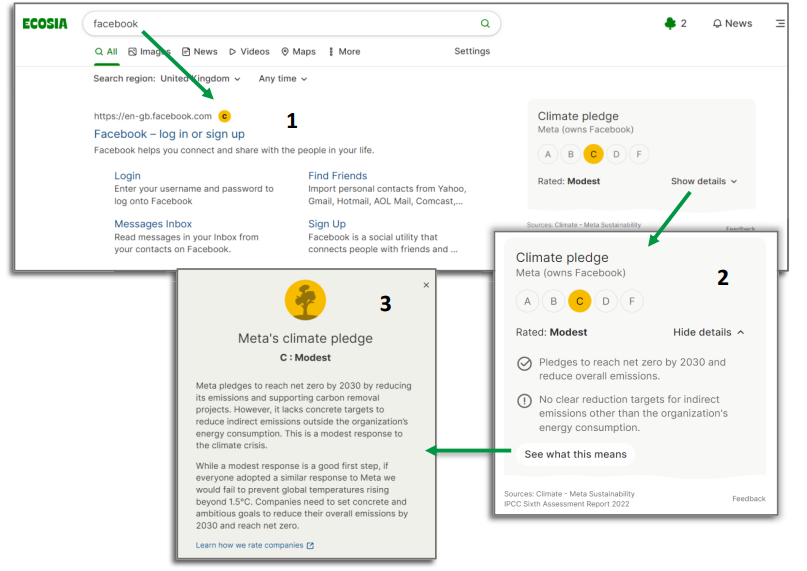Select rating A in expanded climate pledge panel
This screenshot has width=807, height=571.
click(x=528, y=301)
